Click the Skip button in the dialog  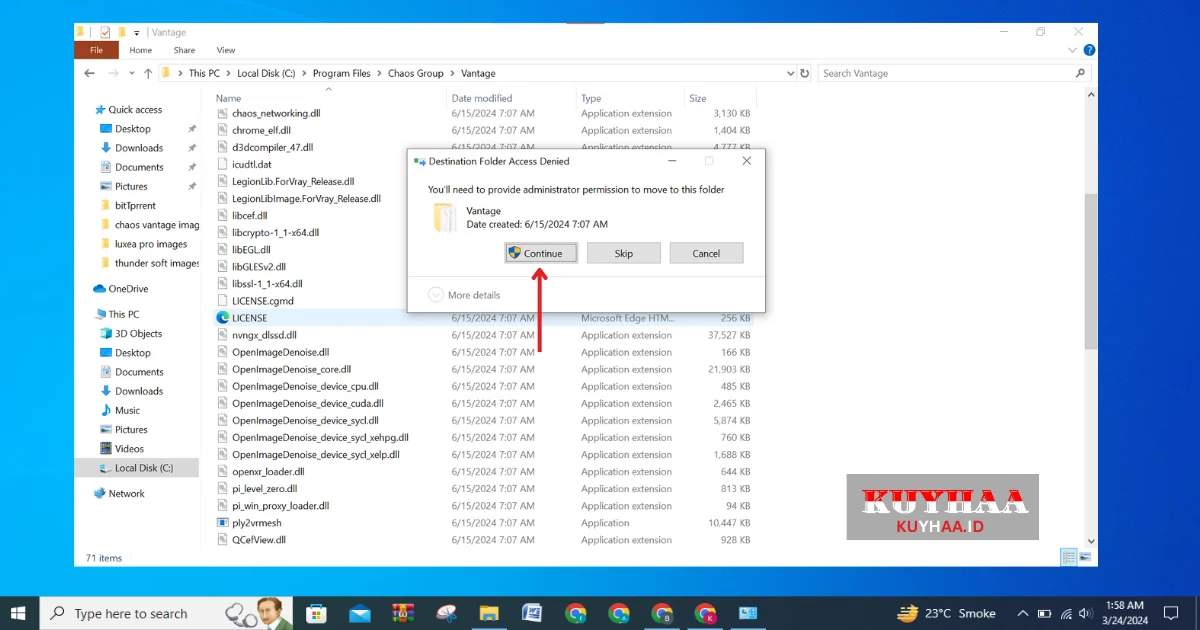pos(624,253)
